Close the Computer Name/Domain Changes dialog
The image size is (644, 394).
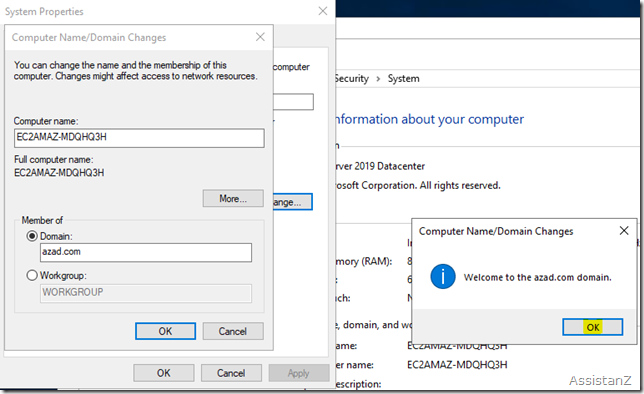click(x=260, y=37)
